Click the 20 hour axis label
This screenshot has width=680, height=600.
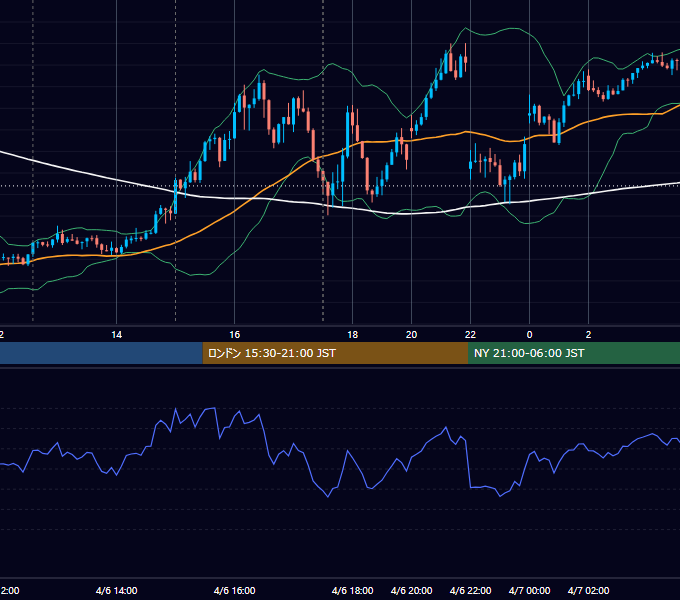pos(412,335)
